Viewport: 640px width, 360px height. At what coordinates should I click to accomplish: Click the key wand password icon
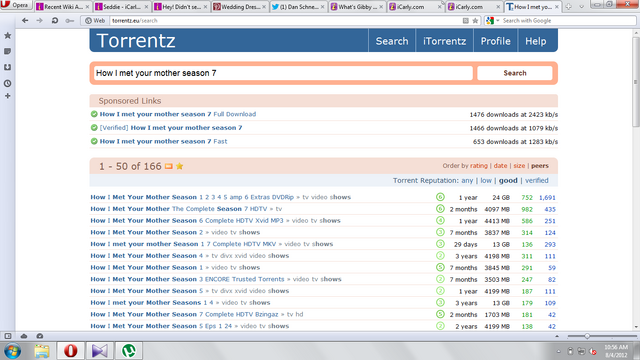point(69,20)
